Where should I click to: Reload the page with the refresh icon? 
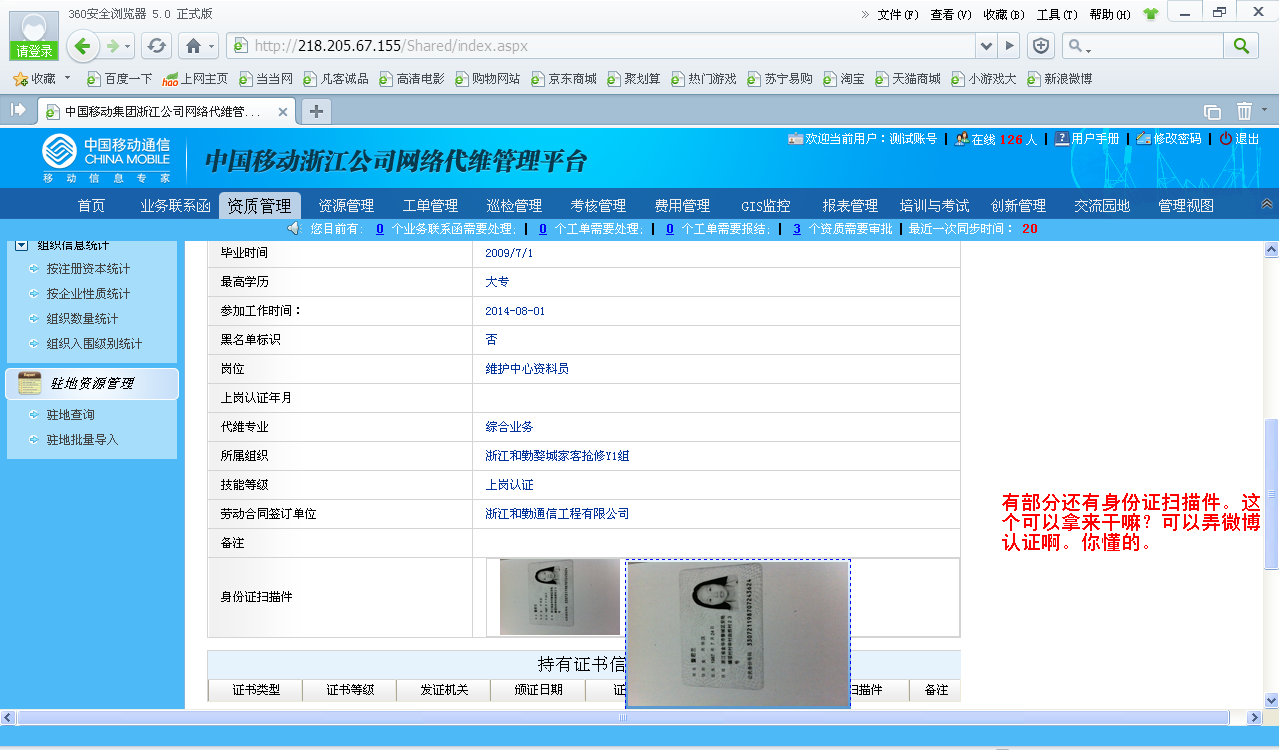(157, 46)
